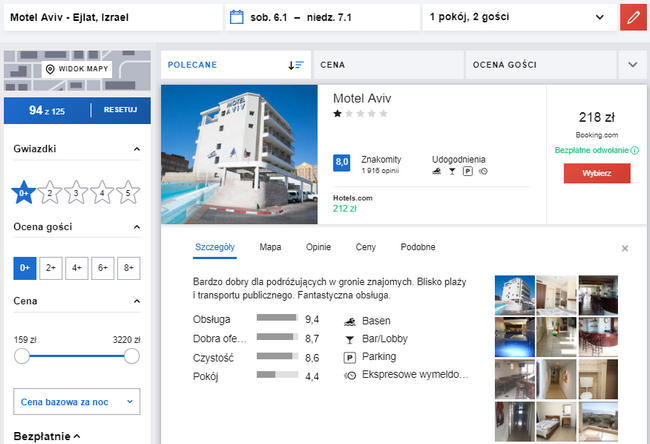The height and width of the screenshot is (444, 650).
Task: Click the Hotels.com 212 zł offer
Action: [353, 204]
